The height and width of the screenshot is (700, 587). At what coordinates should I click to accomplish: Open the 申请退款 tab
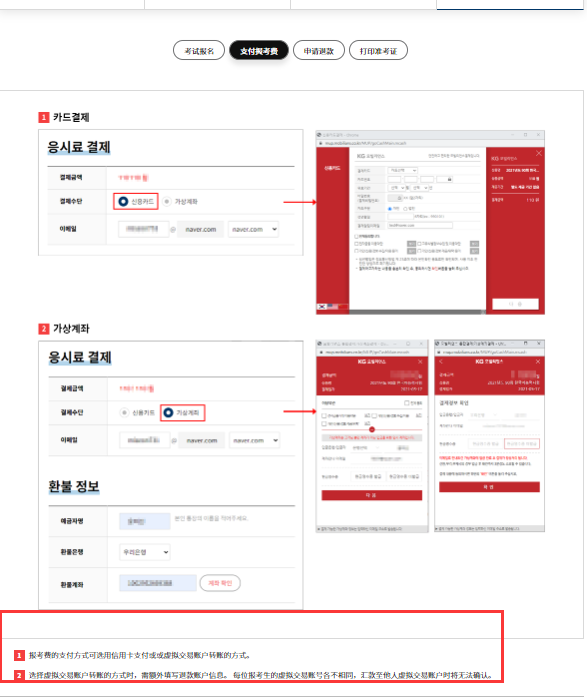point(319,50)
